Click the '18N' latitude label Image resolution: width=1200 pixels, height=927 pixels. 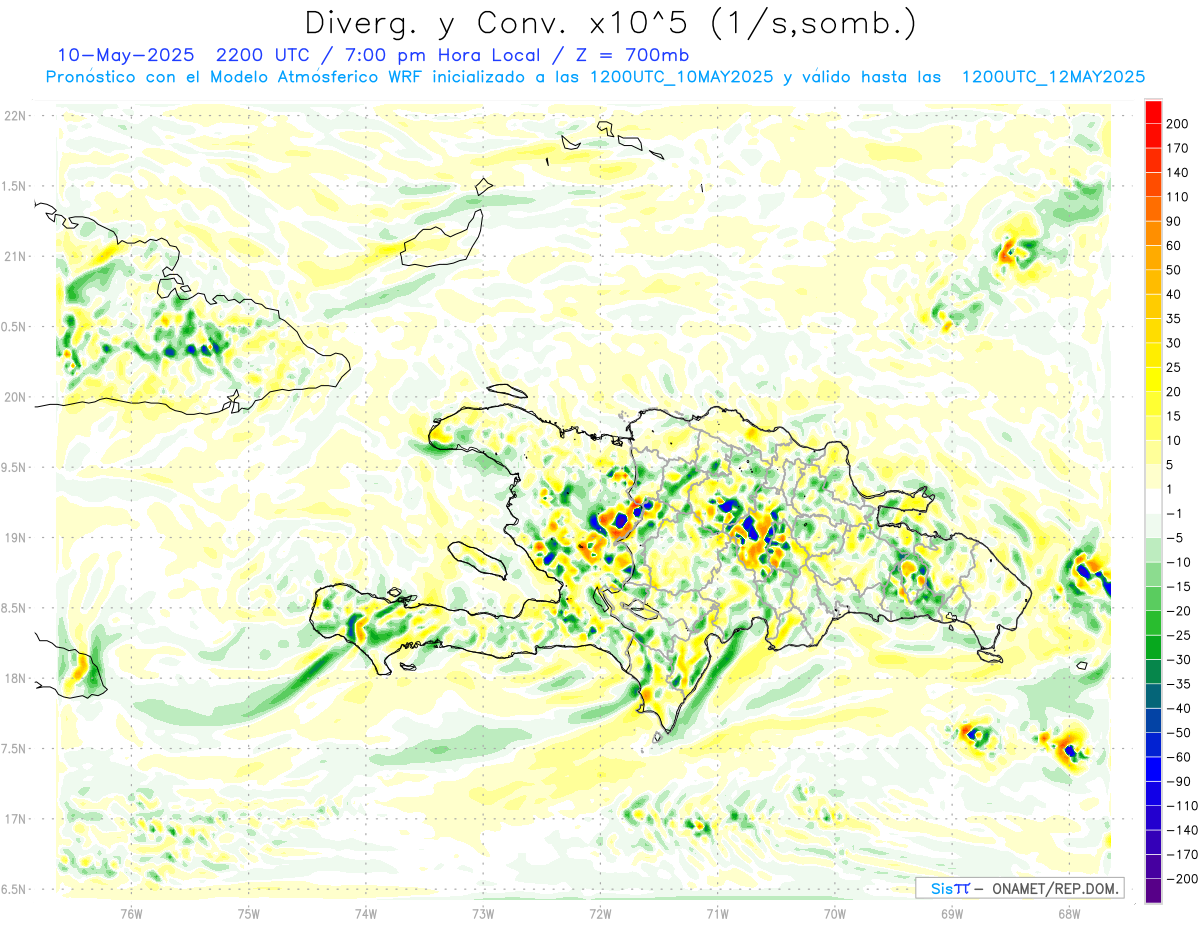pyautogui.click(x=15, y=679)
